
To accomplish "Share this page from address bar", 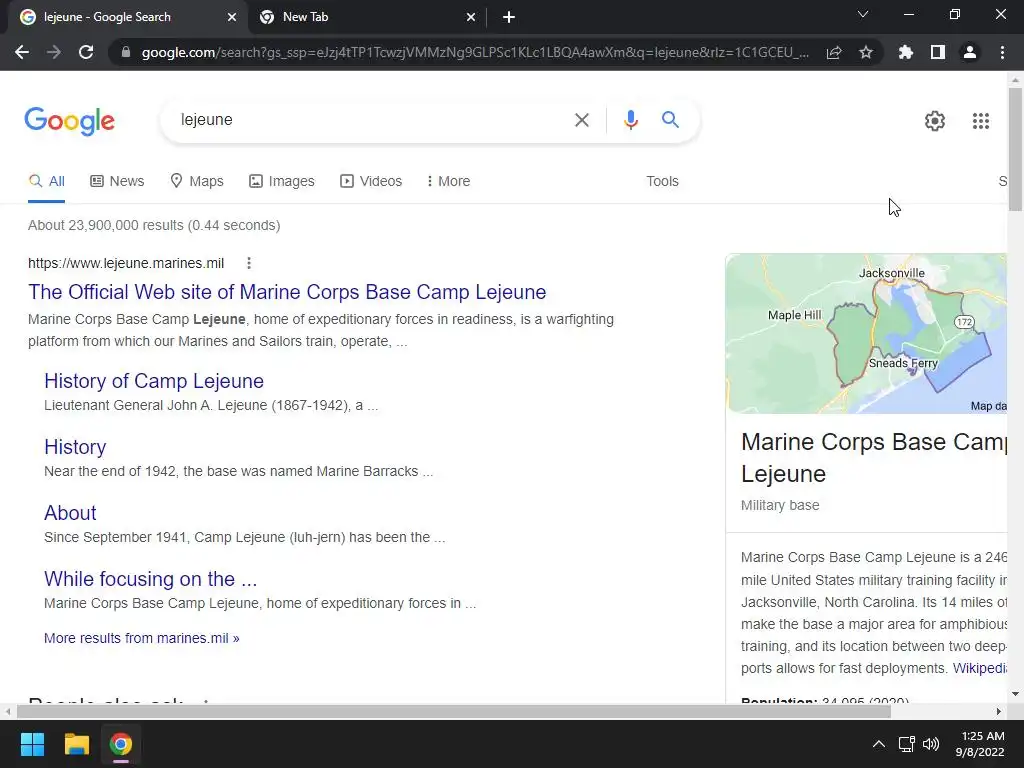I will [834, 52].
